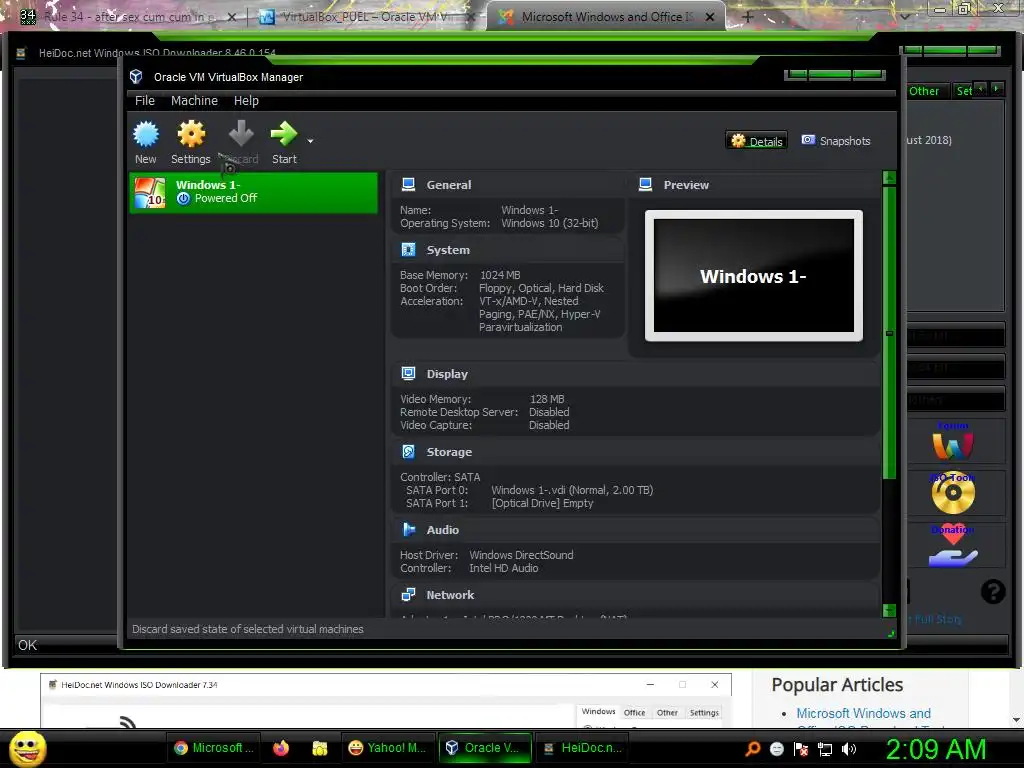This screenshot has width=1024, height=768.
Task: Open the Machine menu
Action: tap(194, 101)
